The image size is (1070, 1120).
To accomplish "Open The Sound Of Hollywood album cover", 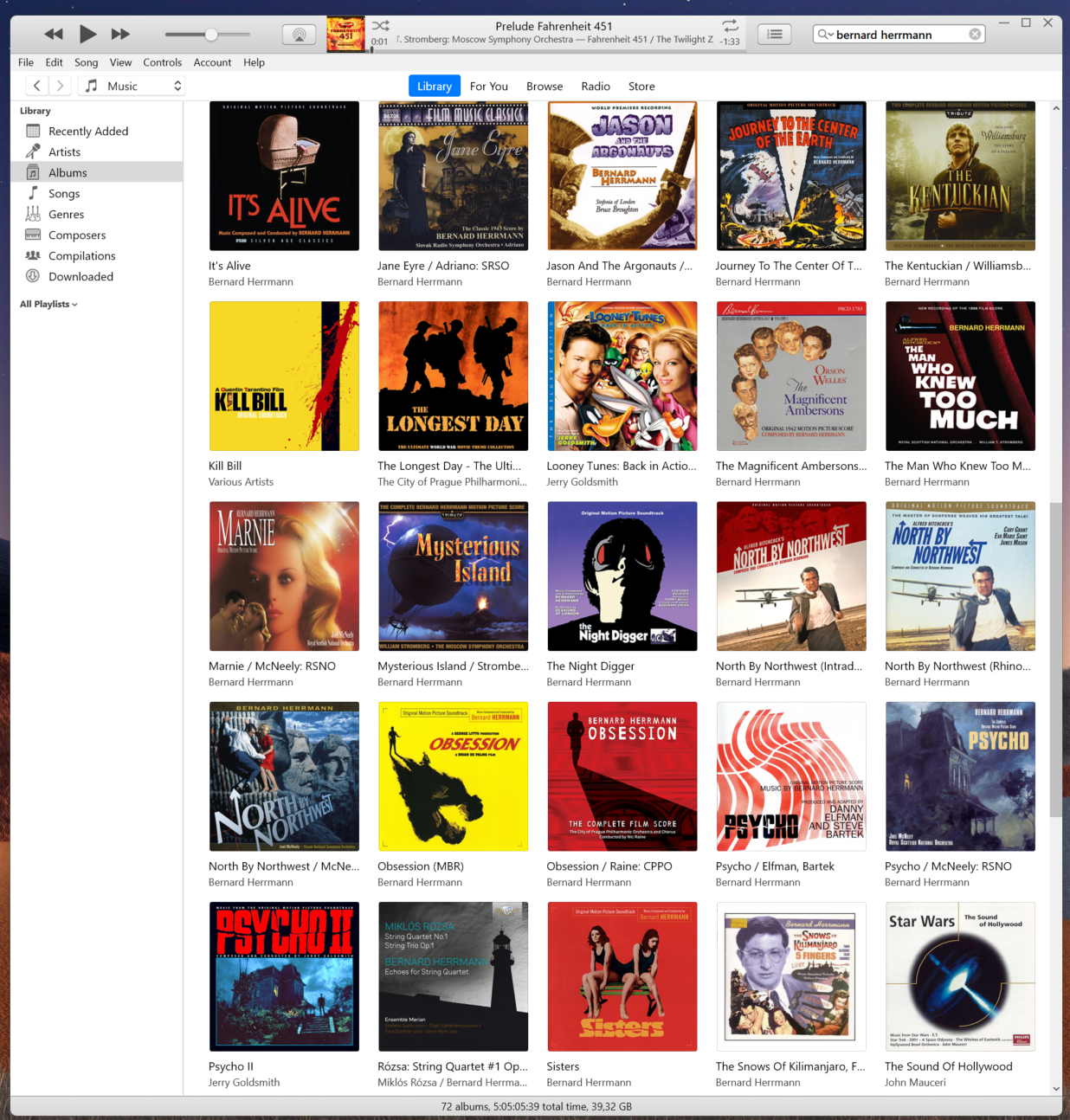I will (960, 976).
